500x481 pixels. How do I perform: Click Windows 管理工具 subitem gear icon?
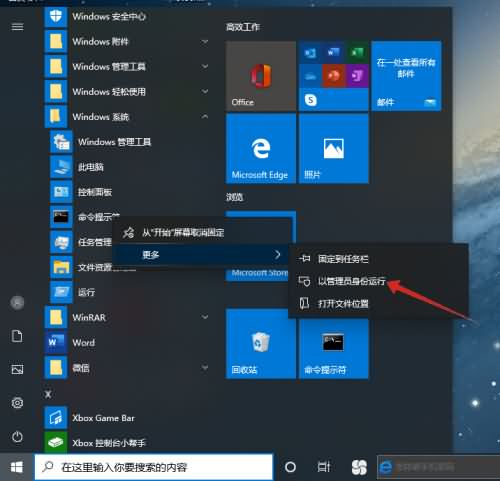(x=61, y=142)
